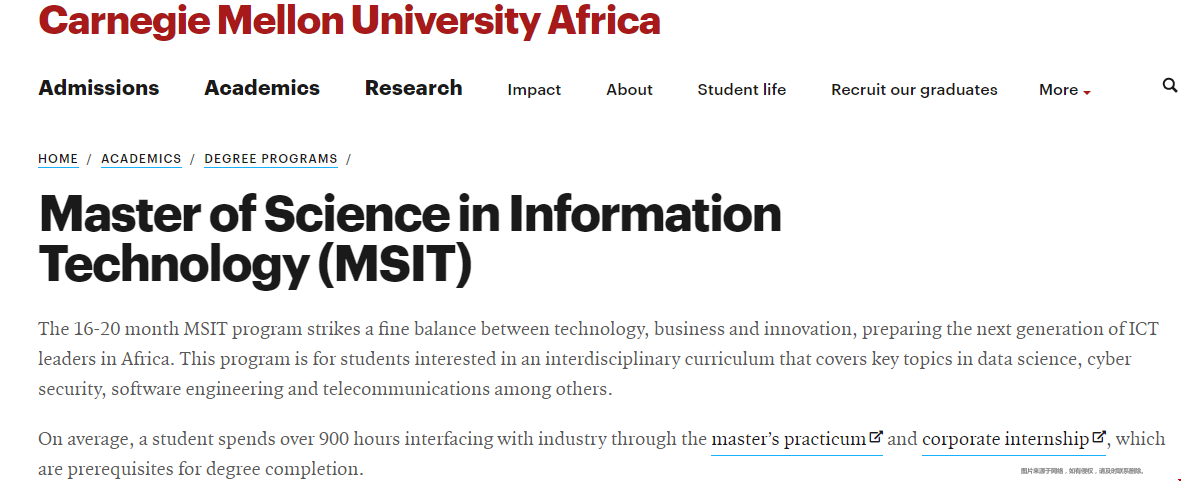Click Carnegie Mellon University Africa site title

click(349, 21)
